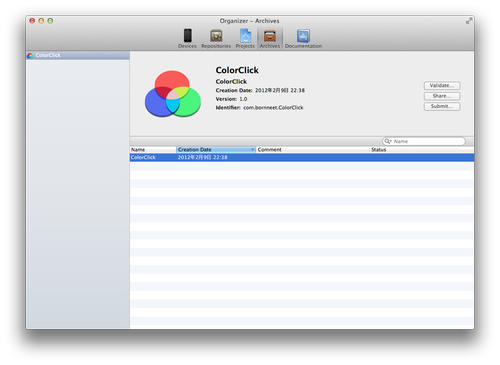
Task: Click the Share... button
Action: 442,96
